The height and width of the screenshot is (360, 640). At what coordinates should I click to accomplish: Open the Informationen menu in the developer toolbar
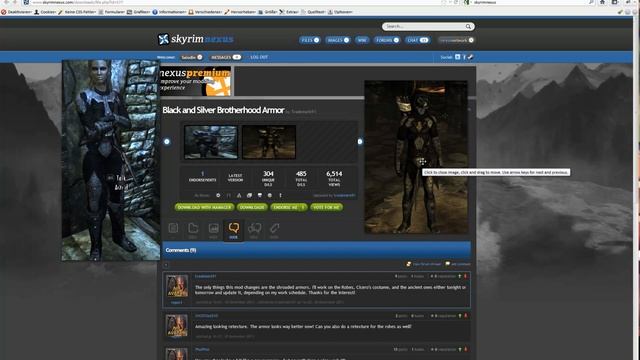(x=169, y=12)
